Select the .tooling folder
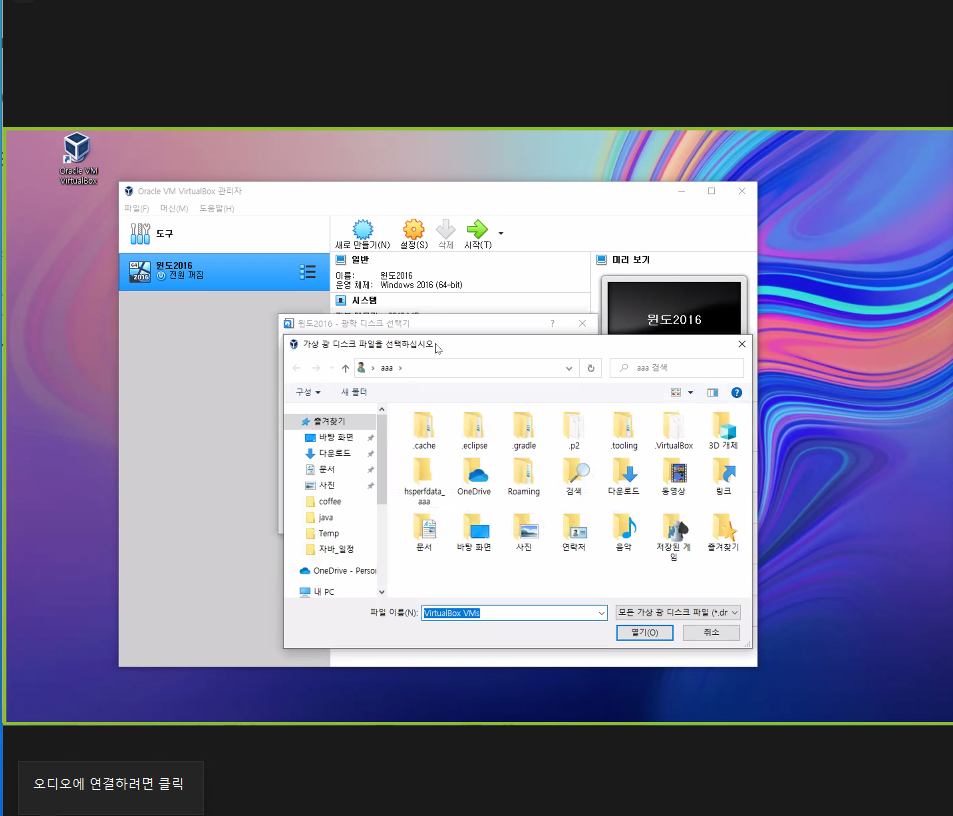Image resolution: width=953 pixels, height=816 pixels. pyautogui.click(x=624, y=431)
